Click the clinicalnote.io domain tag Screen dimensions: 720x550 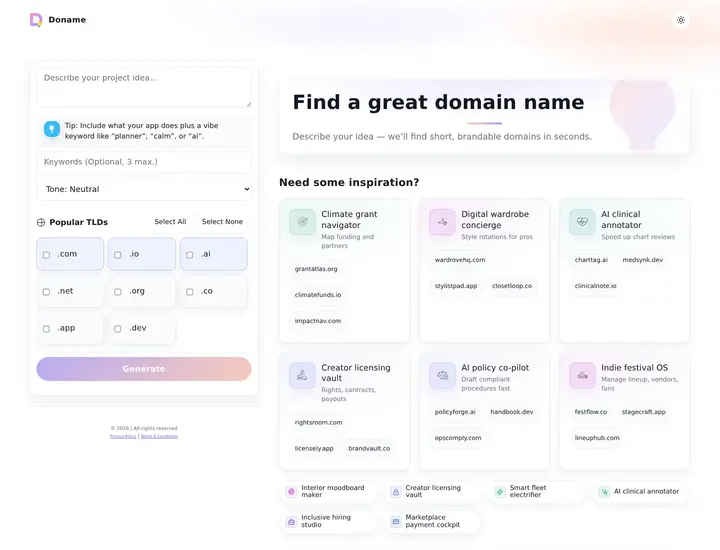[596, 286]
